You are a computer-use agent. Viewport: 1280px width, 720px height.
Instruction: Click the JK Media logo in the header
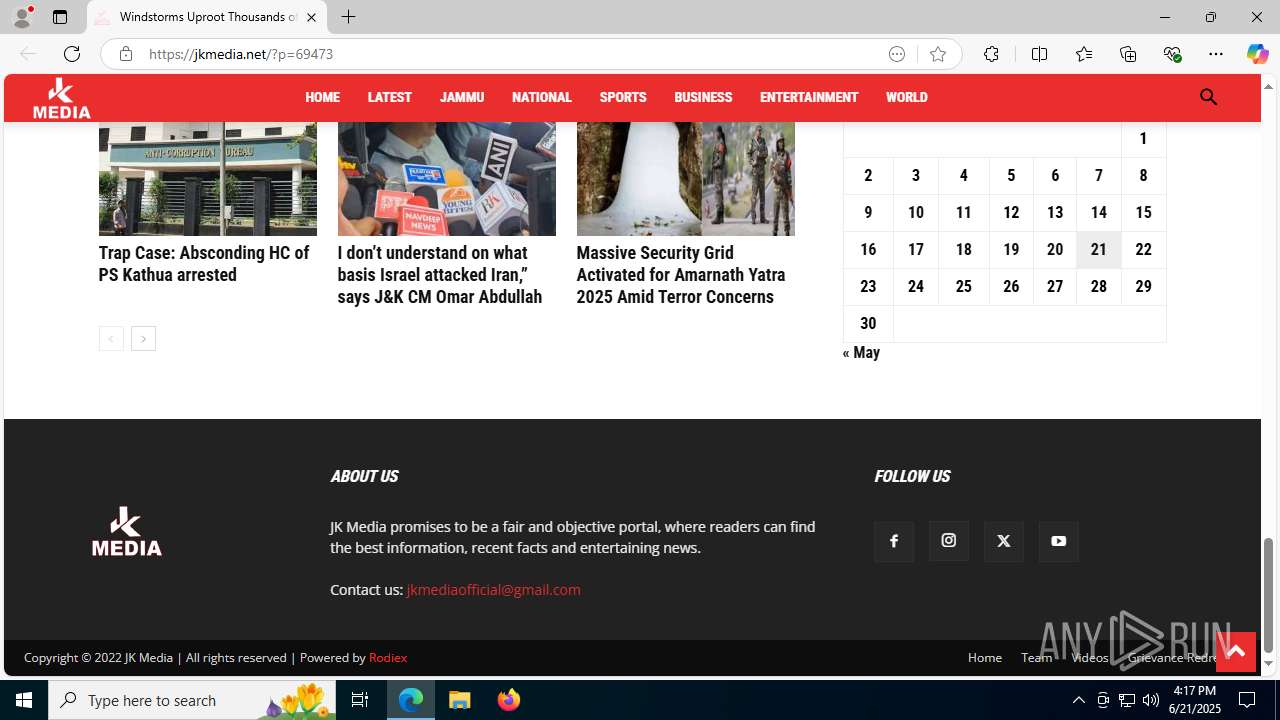click(61, 98)
